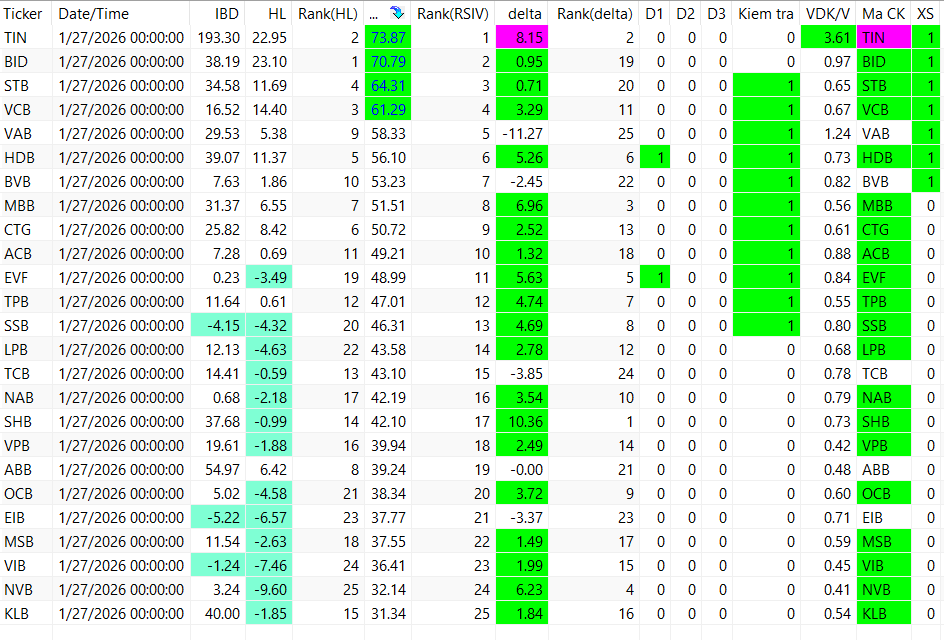Click Kiem tra value 1 in STB row
944x640 pixels.
[x=766, y=86]
